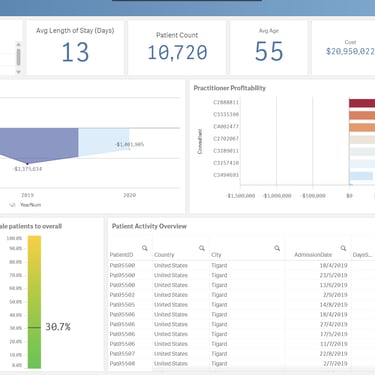This screenshot has width=375, height=375.
Task: Select consultant C2888811 bar
Action: point(362,103)
